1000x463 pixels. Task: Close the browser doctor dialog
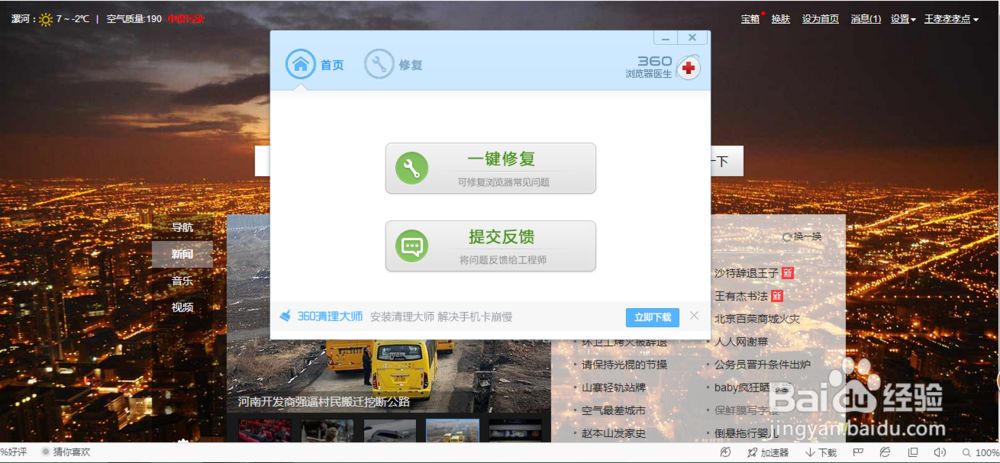692,38
